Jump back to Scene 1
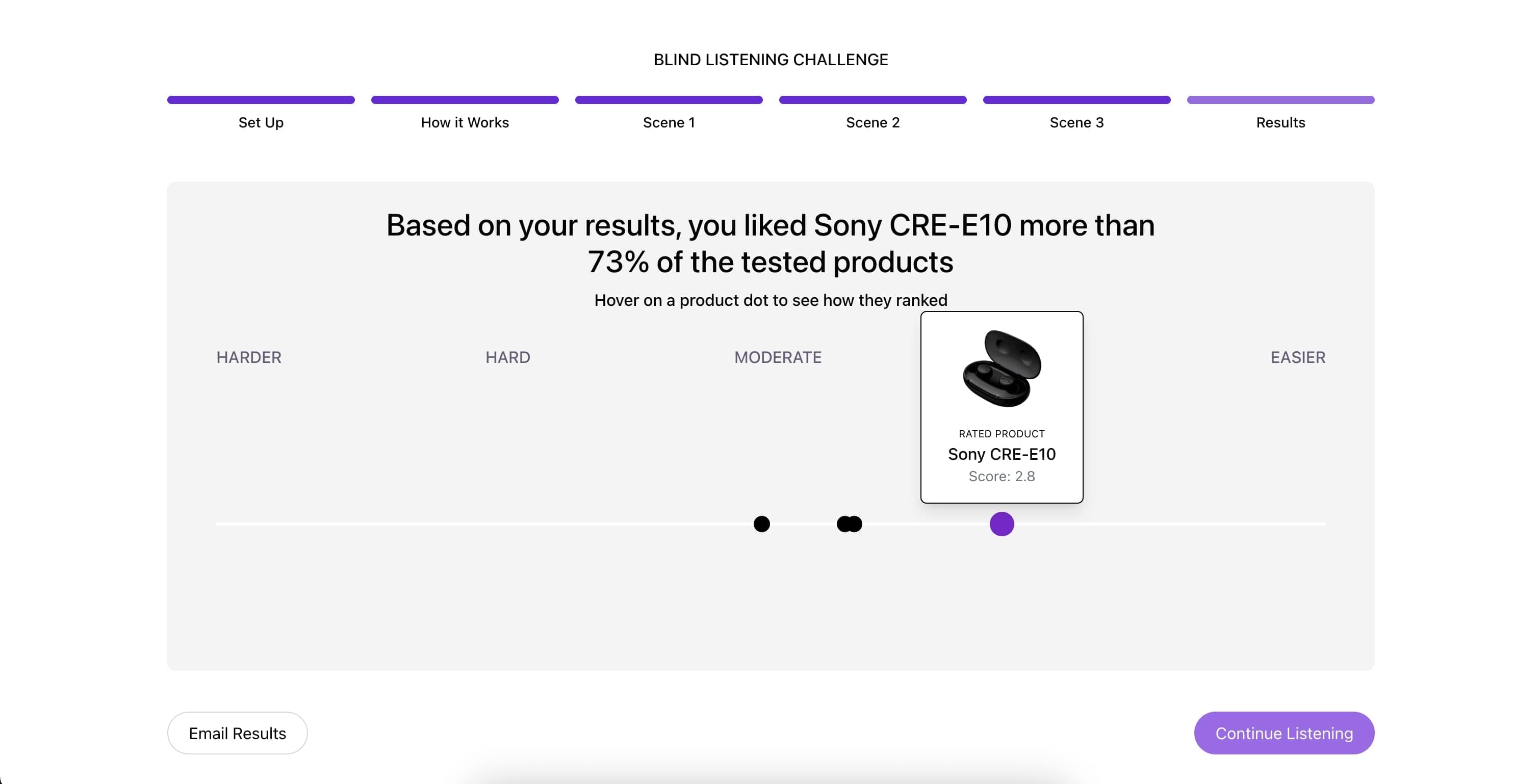Image resolution: width=1539 pixels, height=784 pixels. coord(669,122)
